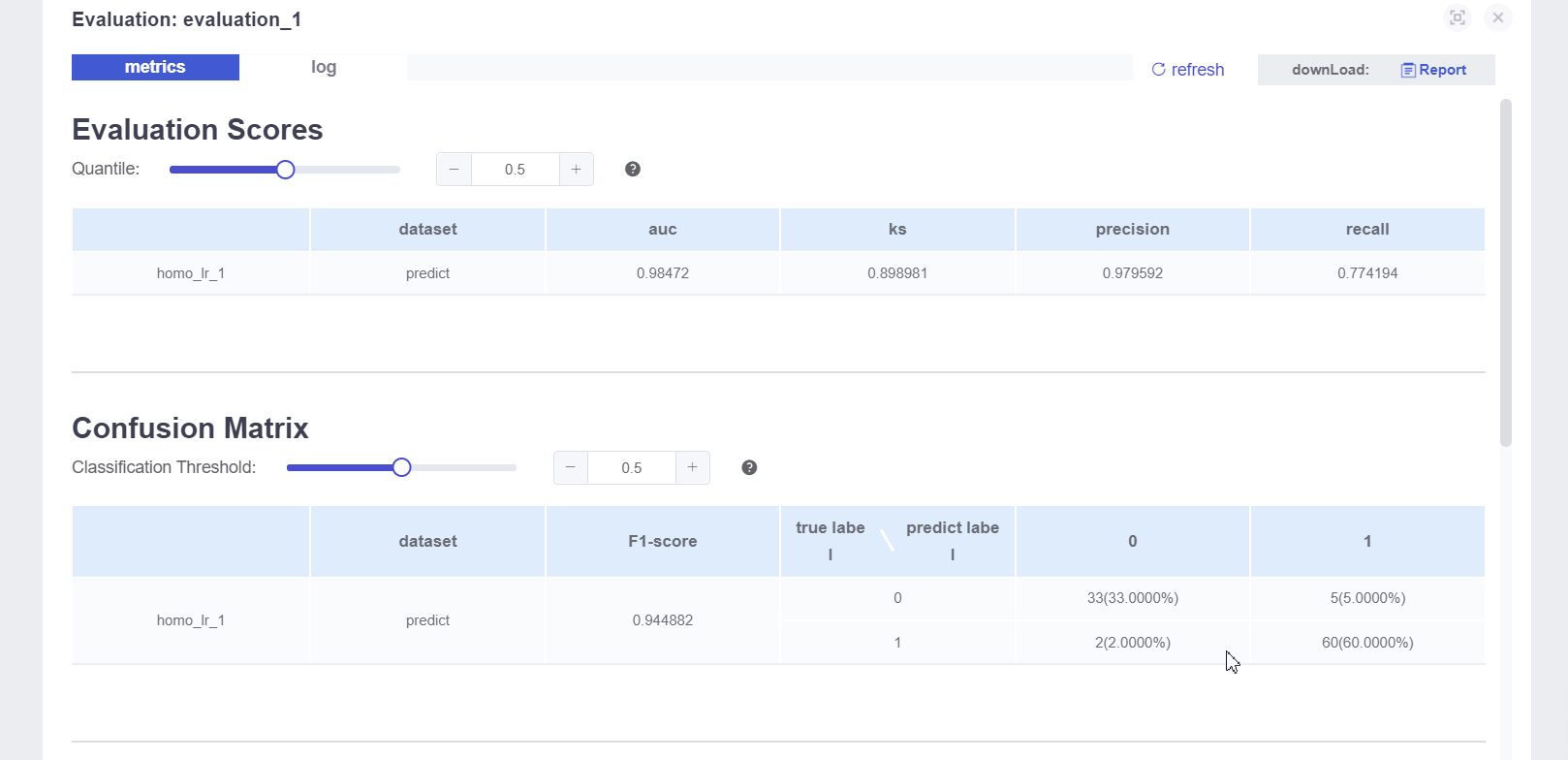Click the auc column header
This screenshot has height=760, width=1568.
click(x=663, y=230)
